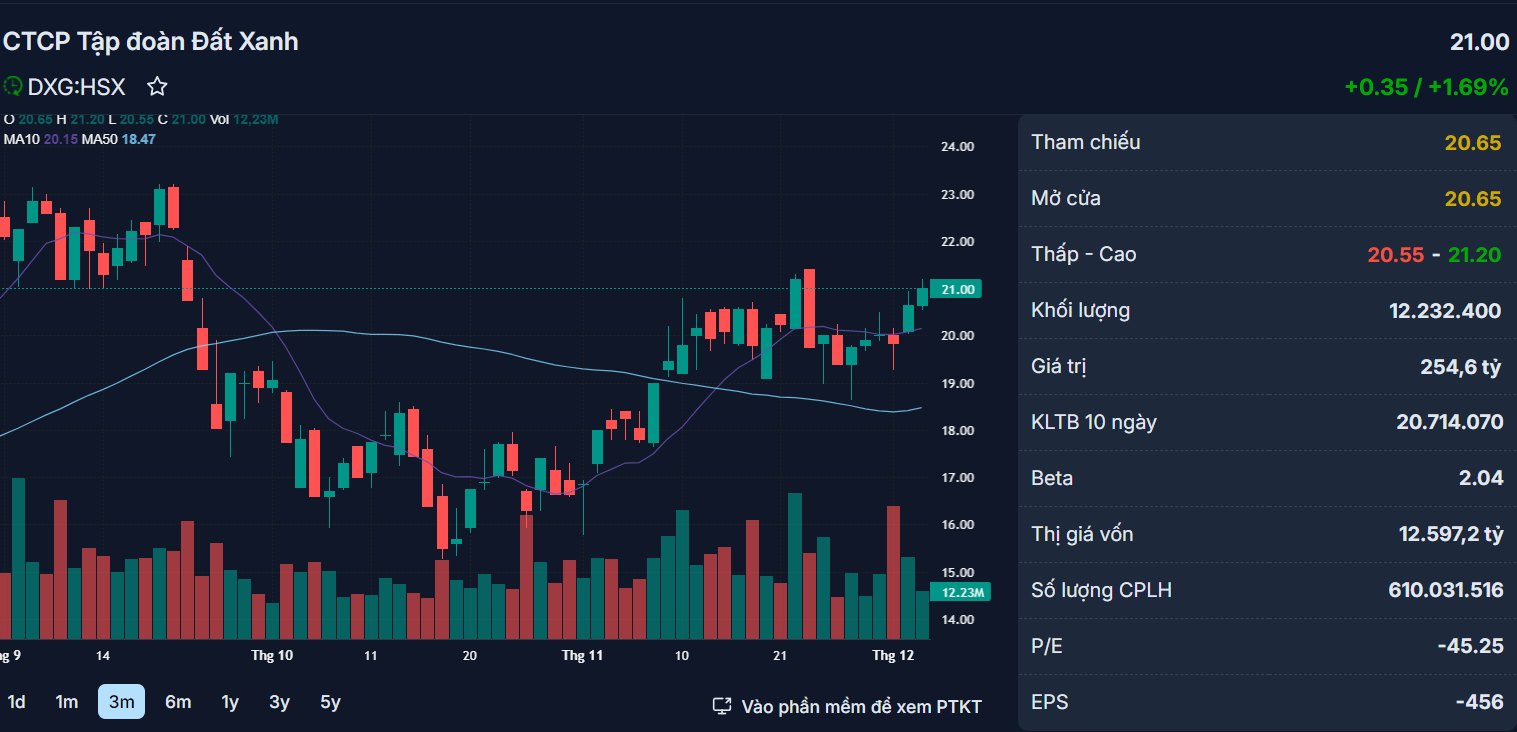Show the 1y chart range
Viewport: 1517px width, 732px height.
pos(230,702)
